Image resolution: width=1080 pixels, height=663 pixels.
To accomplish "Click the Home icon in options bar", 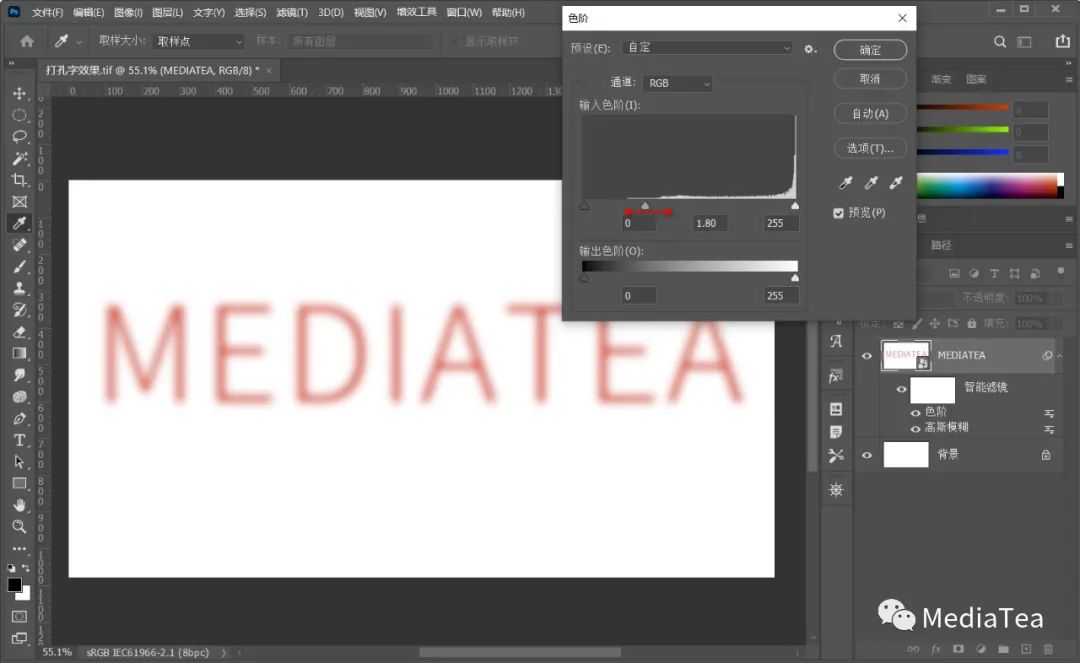I will point(27,41).
